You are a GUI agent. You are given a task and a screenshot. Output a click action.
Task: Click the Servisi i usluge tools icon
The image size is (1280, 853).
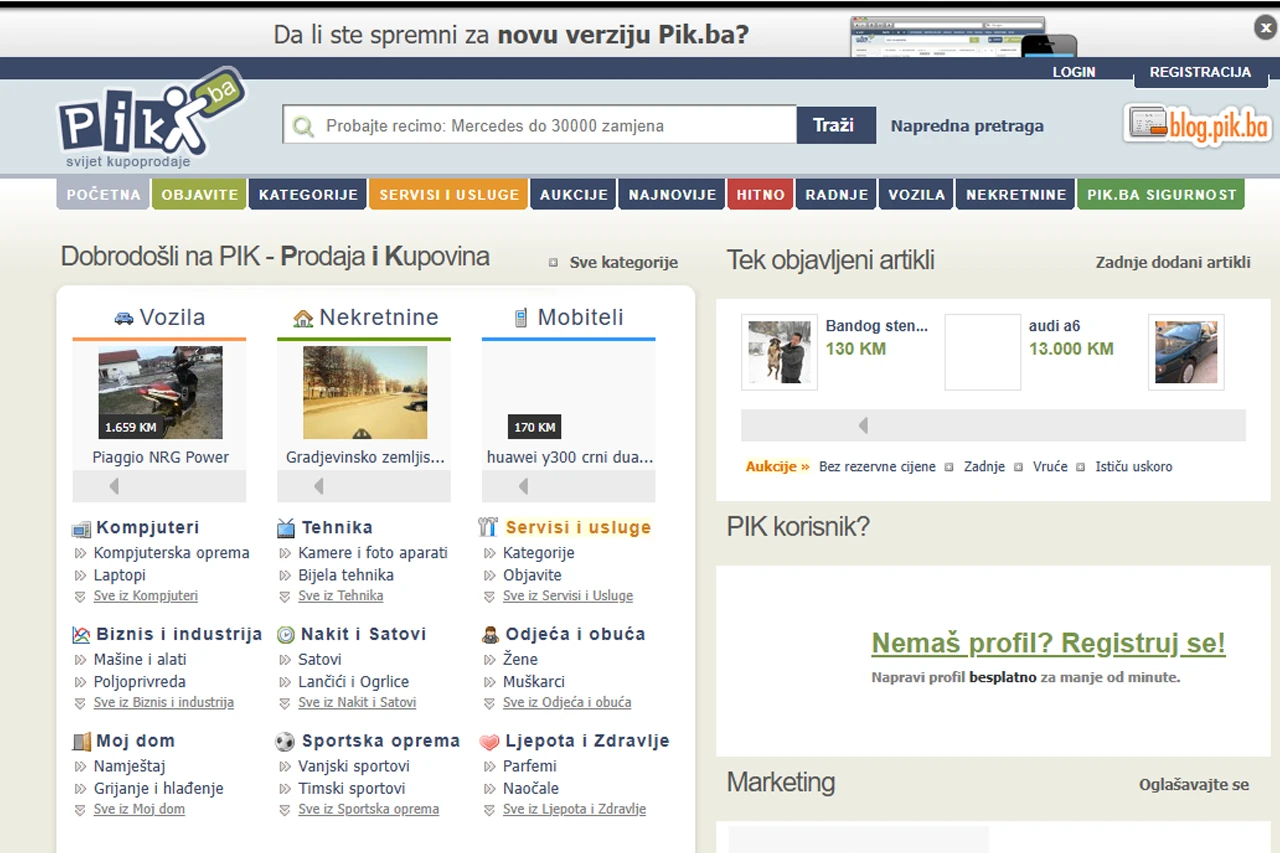click(x=488, y=527)
